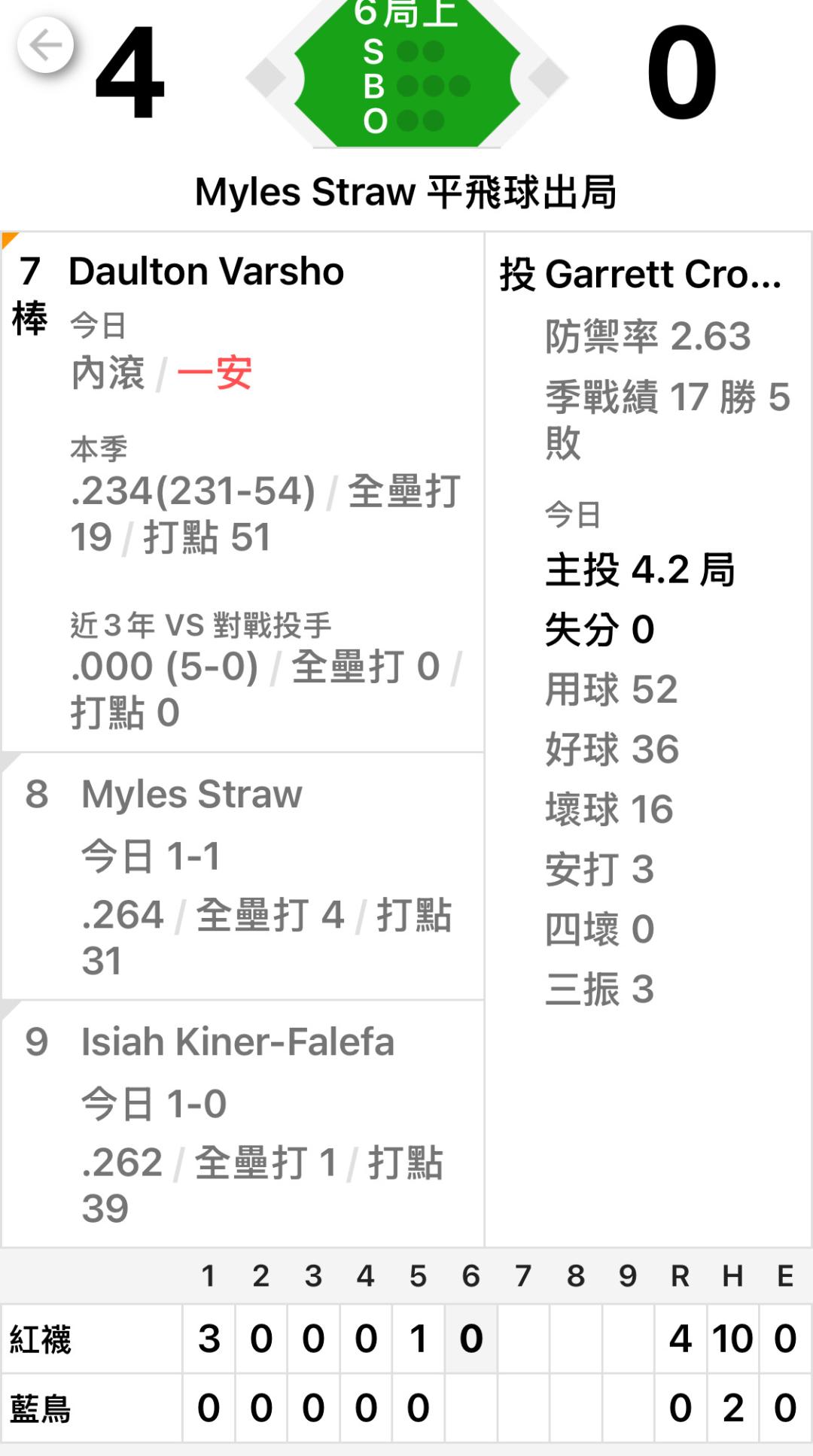The image size is (813, 1456).
Task: Click the Red Sox (紅襪) team row label
Action: [41, 1339]
